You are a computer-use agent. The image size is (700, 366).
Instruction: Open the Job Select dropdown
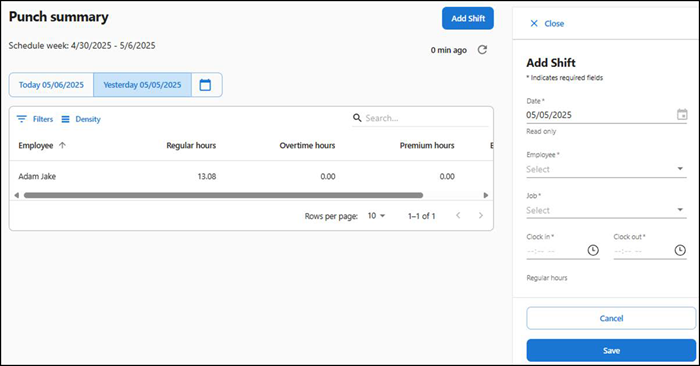point(606,210)
